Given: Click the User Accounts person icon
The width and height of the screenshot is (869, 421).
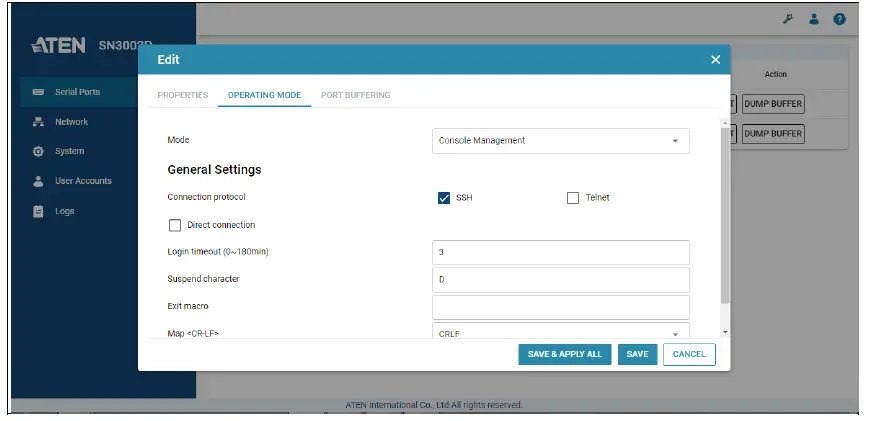Looking at the screenshot, I should [38, 181].
